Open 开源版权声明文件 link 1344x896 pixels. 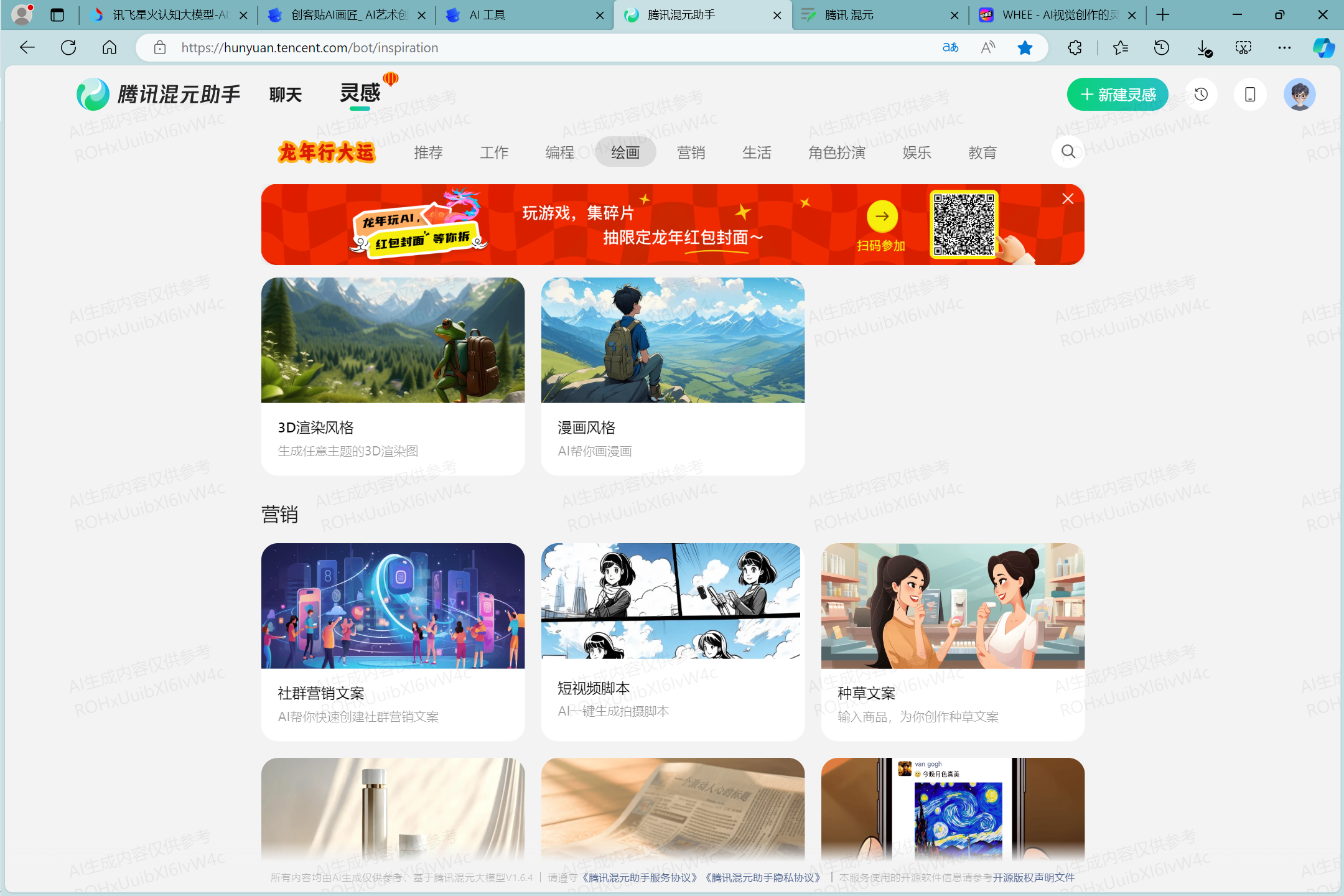pyautogui.click(x=1034, y=877)
